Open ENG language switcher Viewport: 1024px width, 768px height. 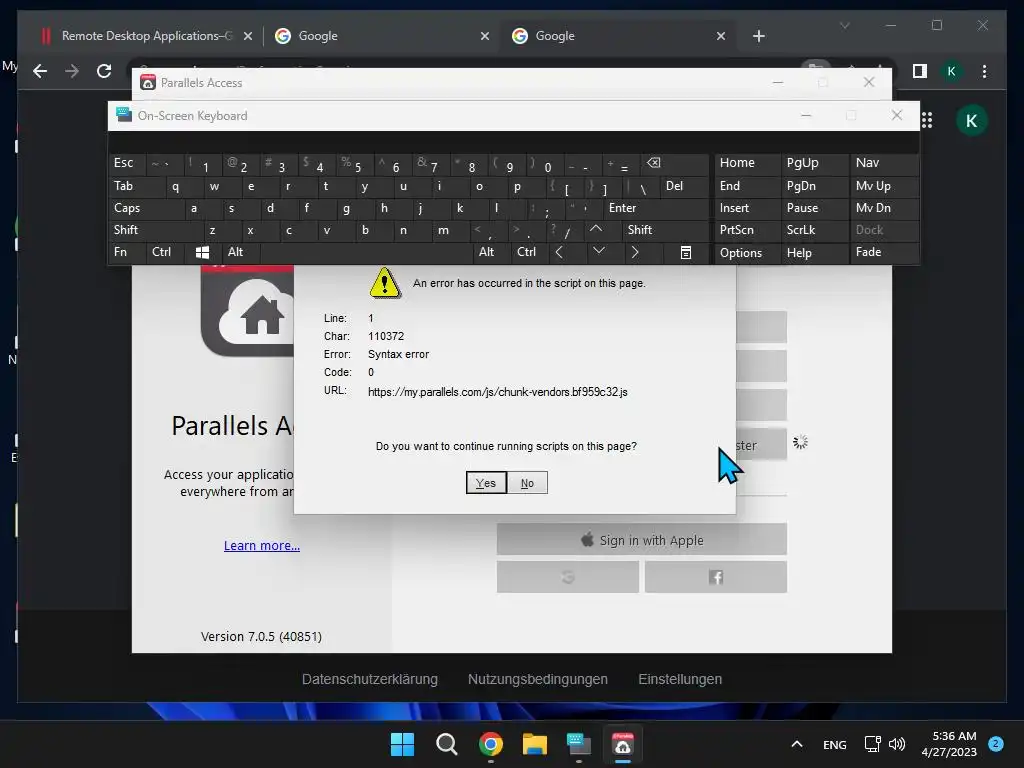(x=835, y=745)
